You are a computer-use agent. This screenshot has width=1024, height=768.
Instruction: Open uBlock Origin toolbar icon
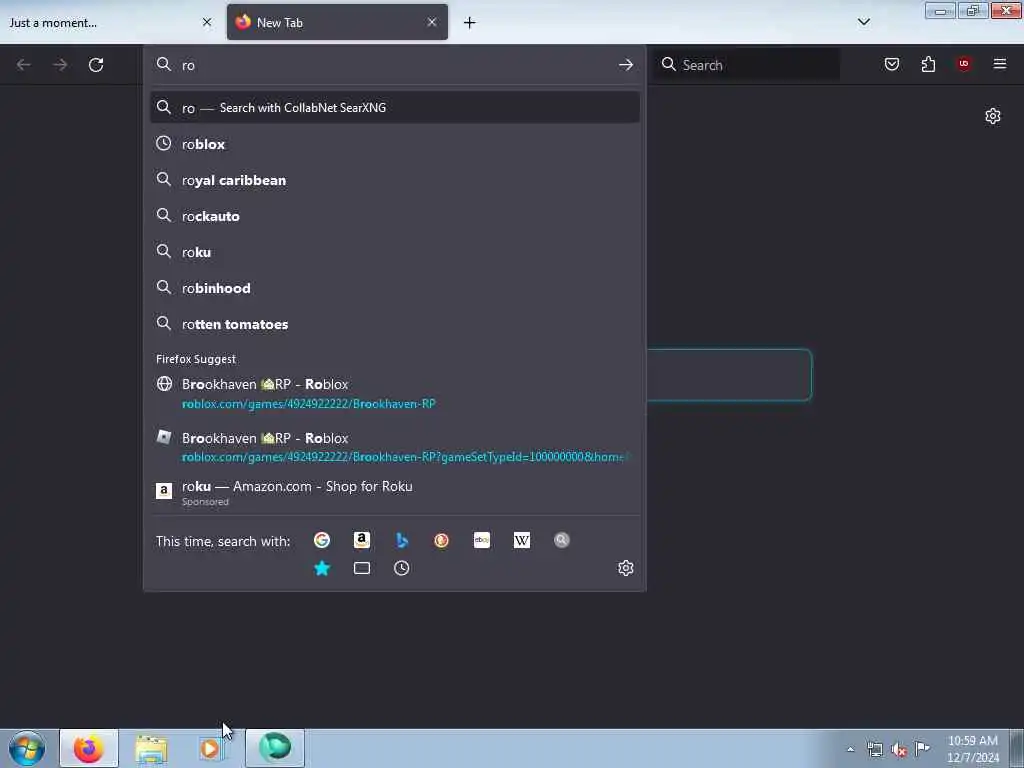(x=964, y=64)
